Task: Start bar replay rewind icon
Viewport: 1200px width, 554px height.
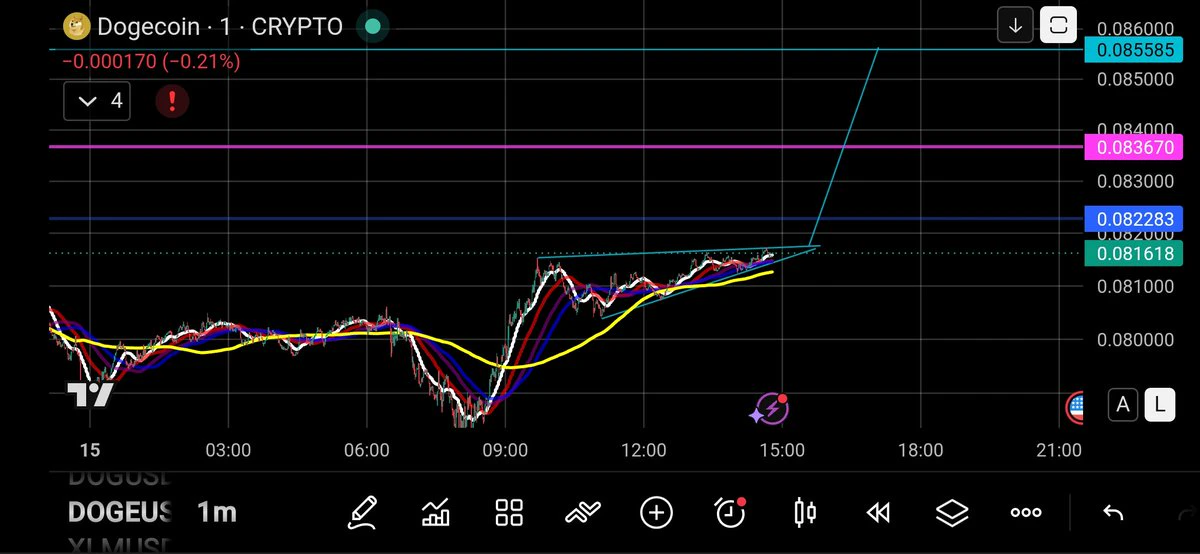Action: point(878,513)
